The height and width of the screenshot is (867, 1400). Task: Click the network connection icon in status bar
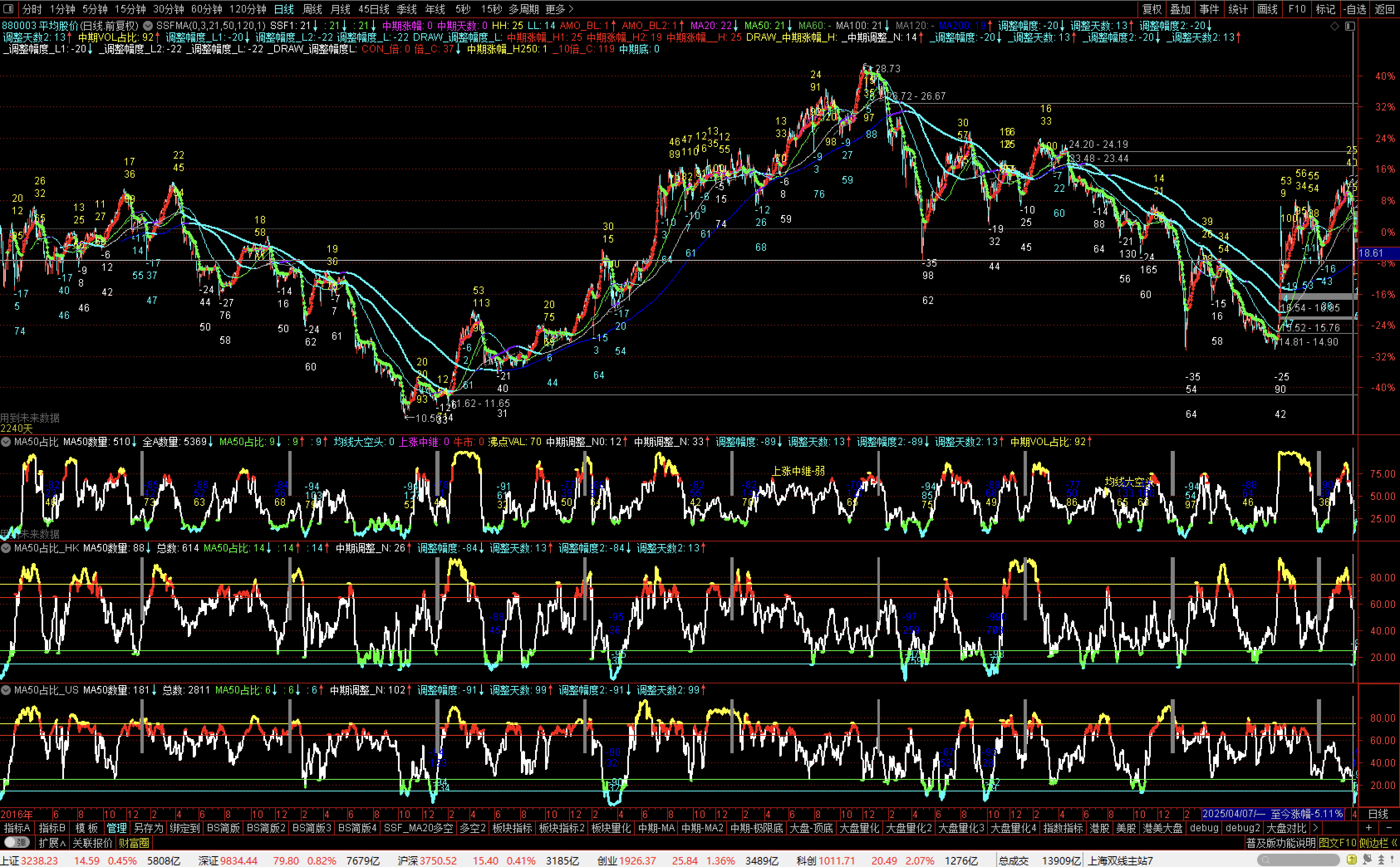tap(1367, 860)
